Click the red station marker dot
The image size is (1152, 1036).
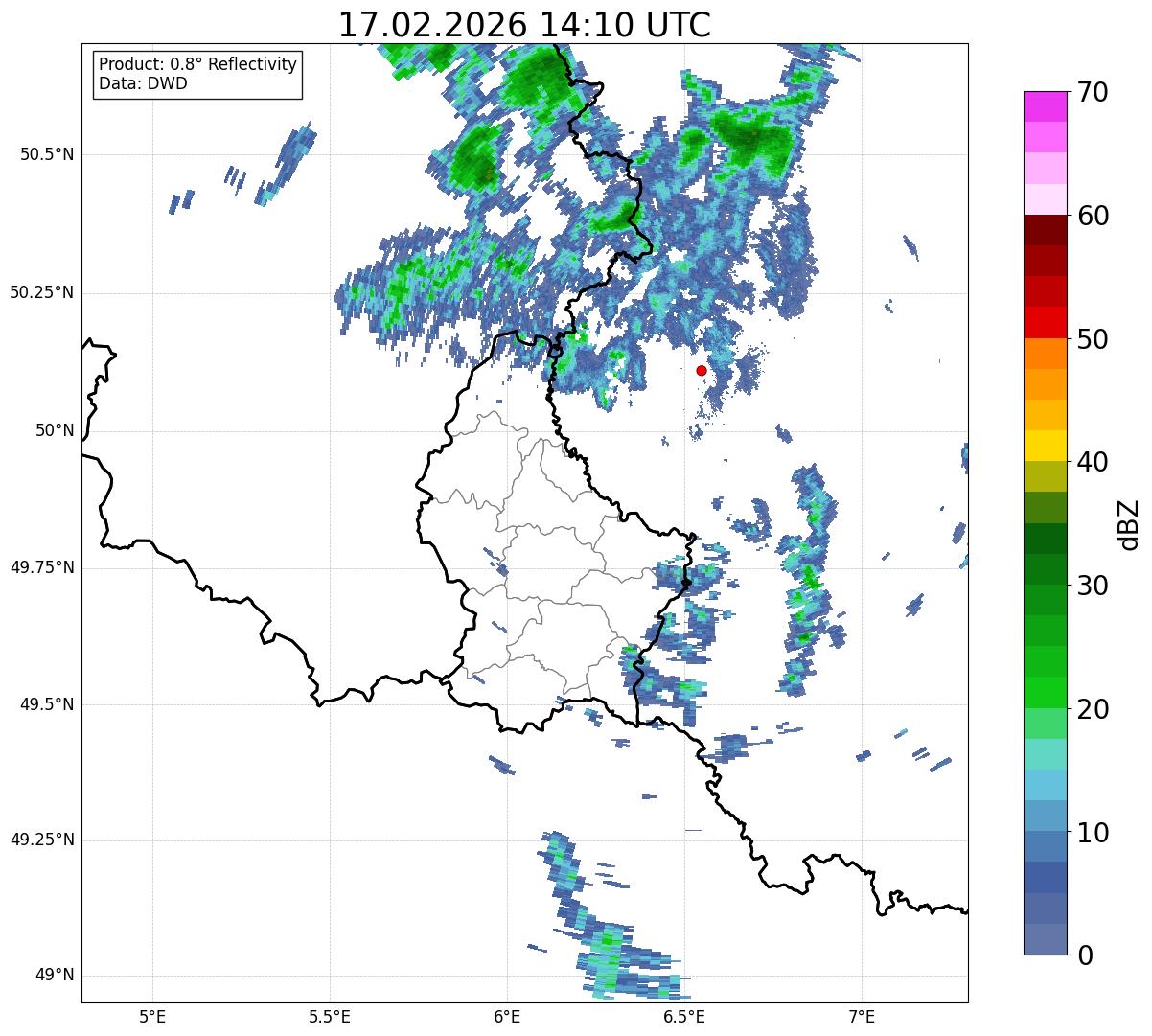click(x=702, y=370)
